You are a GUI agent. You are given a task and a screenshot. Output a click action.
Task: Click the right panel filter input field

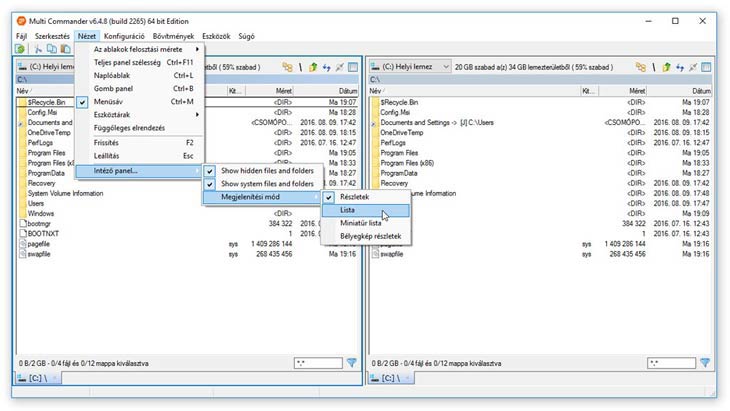pos(671,363)
